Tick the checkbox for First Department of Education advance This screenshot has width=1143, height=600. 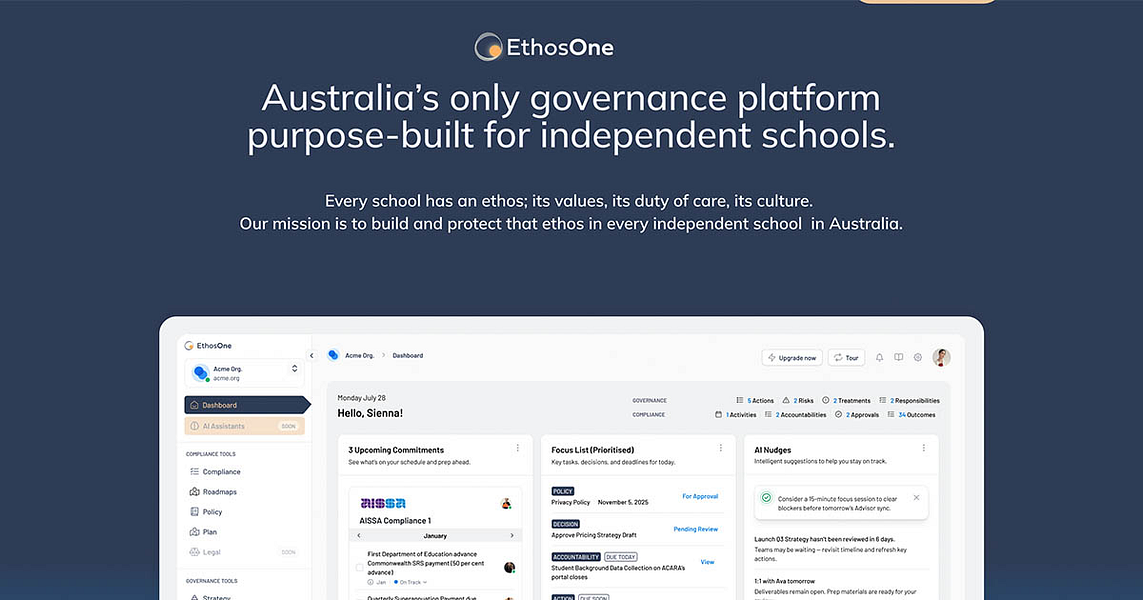[x=359, y=567]
